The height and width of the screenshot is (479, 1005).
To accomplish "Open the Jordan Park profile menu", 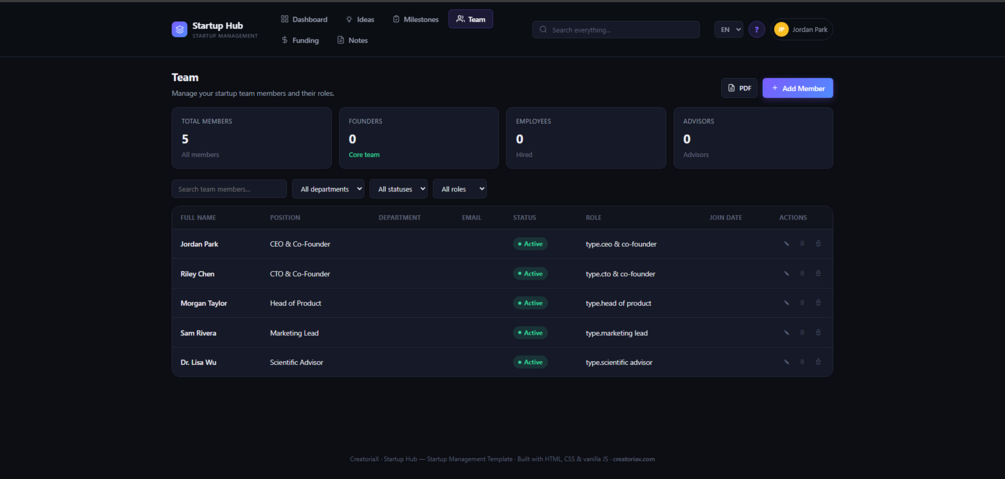I will tap(801, 29).
